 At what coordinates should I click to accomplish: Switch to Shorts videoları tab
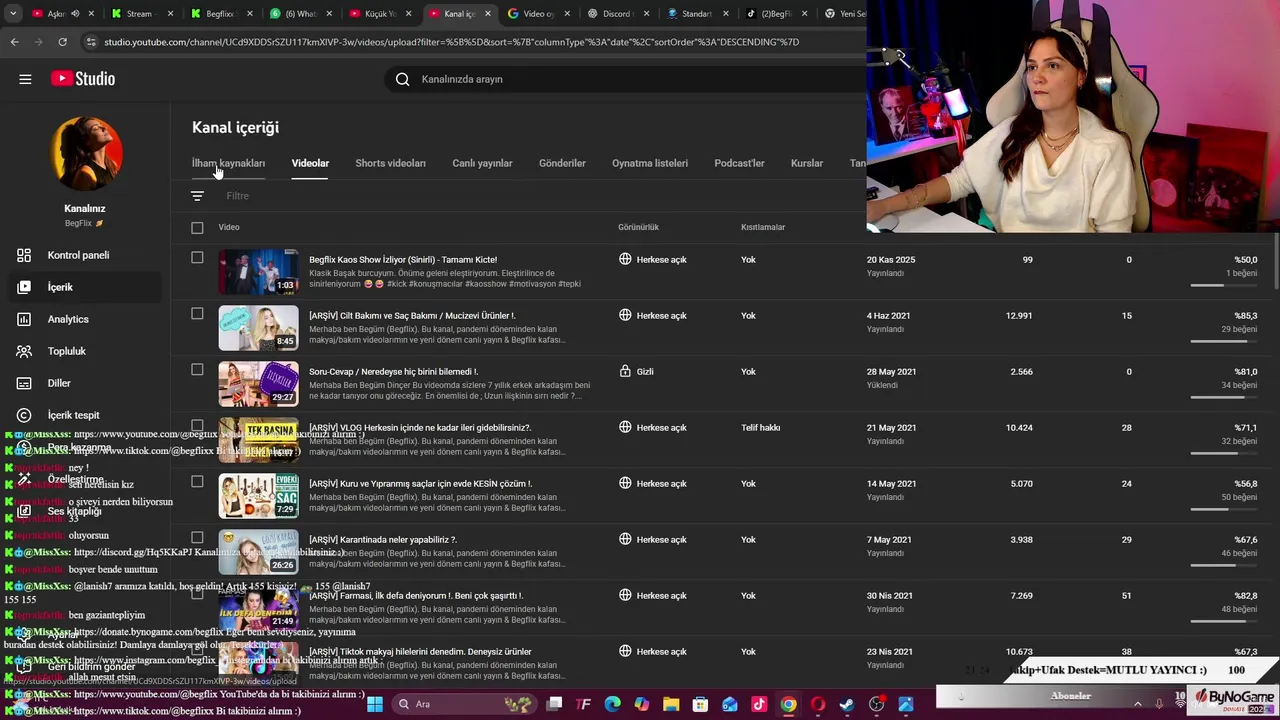(390, 163)
